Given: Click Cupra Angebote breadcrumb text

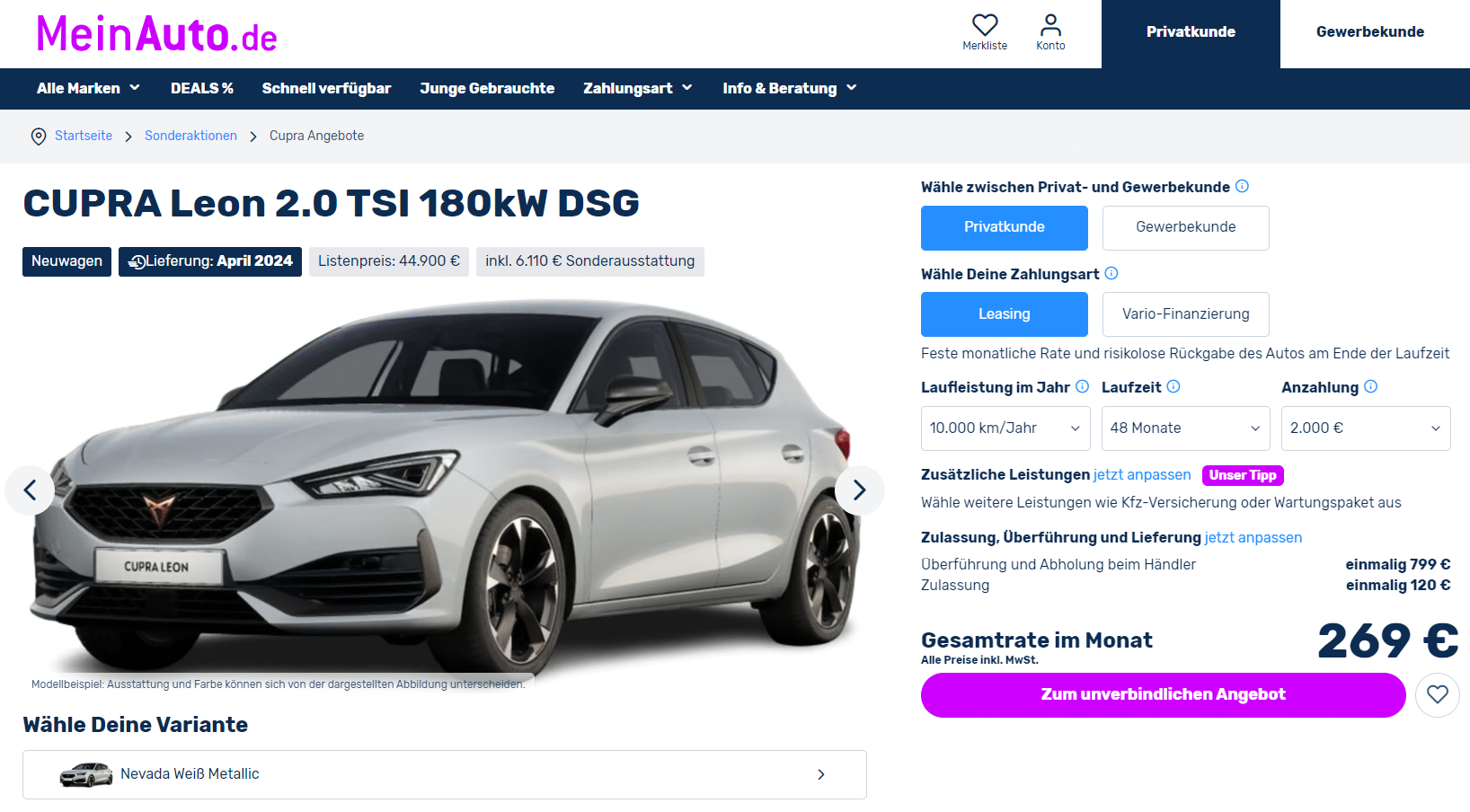Looking at the screenshot, I should click(x=316, y=136).
